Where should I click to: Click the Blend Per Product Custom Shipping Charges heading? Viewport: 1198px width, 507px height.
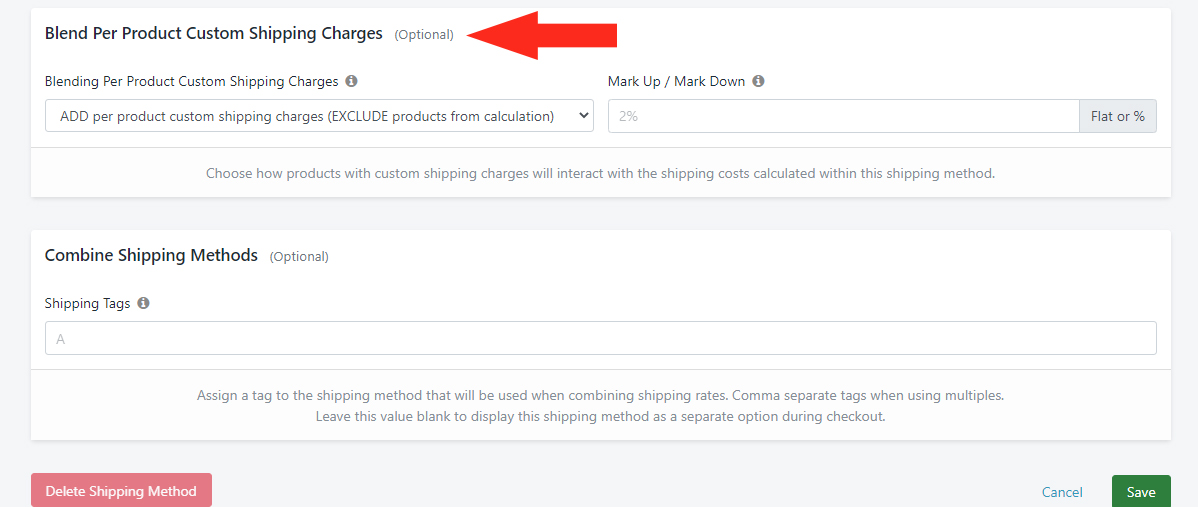pos(214,34)
